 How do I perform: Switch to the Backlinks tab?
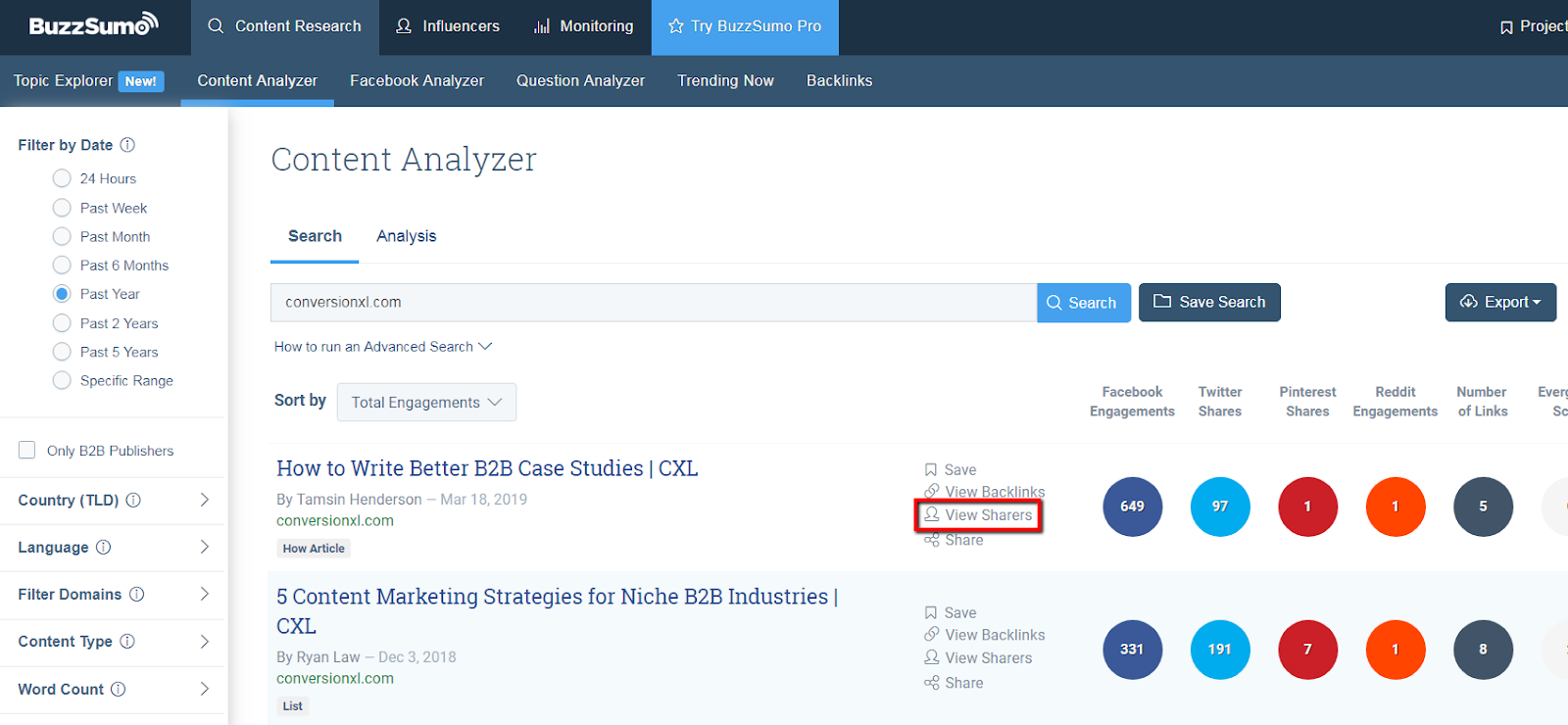[839, 80]
